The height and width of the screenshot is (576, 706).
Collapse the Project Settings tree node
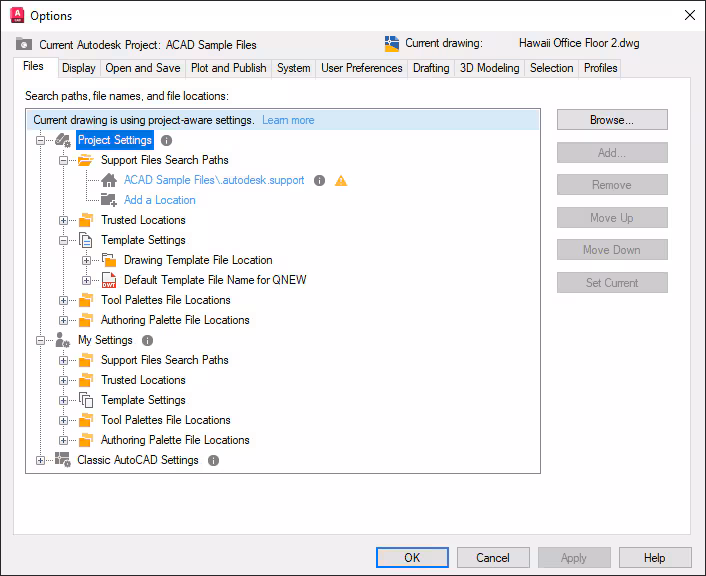[41, 141]
